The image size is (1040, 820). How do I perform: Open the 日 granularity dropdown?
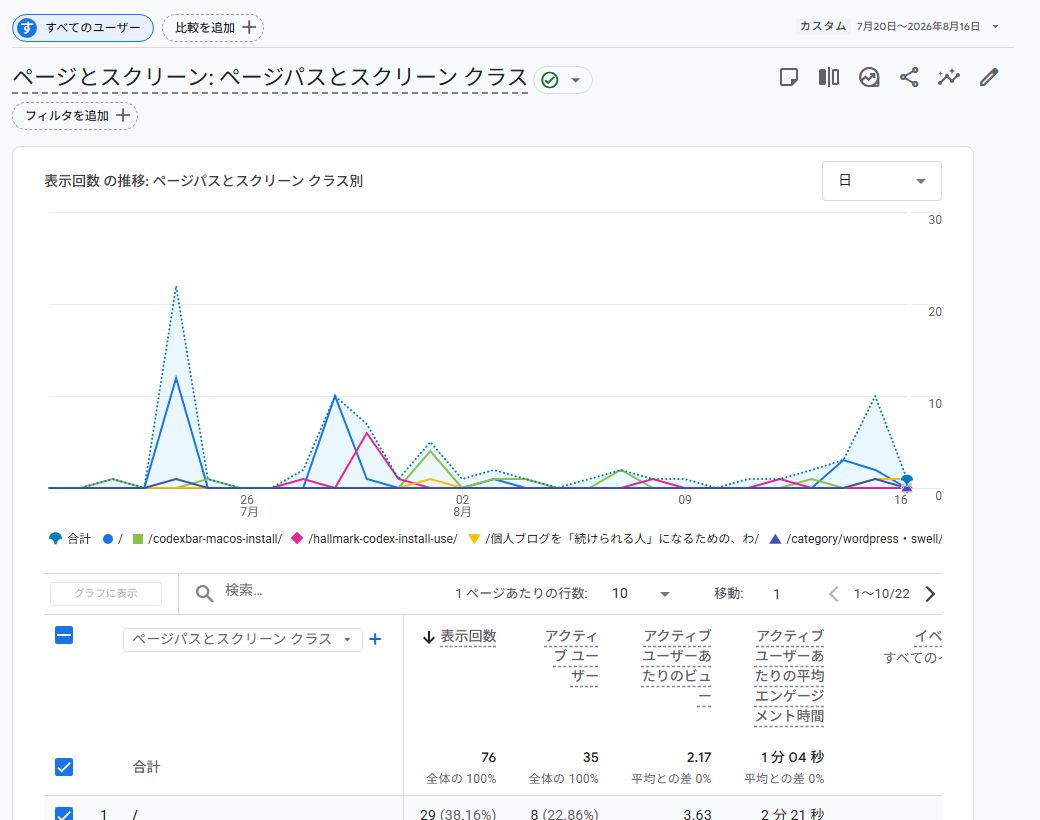click(x=881, y=180)
